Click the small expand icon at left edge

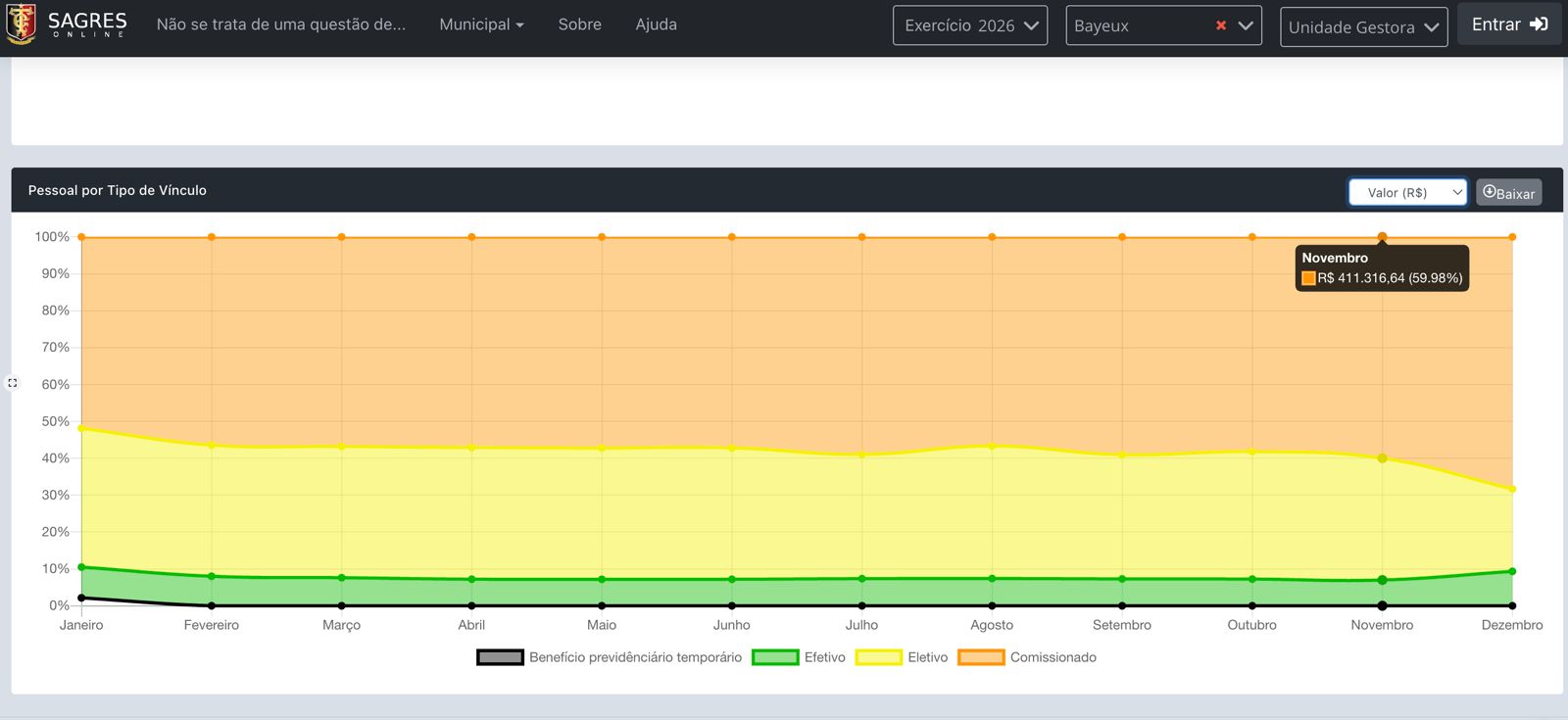[12, 383]
